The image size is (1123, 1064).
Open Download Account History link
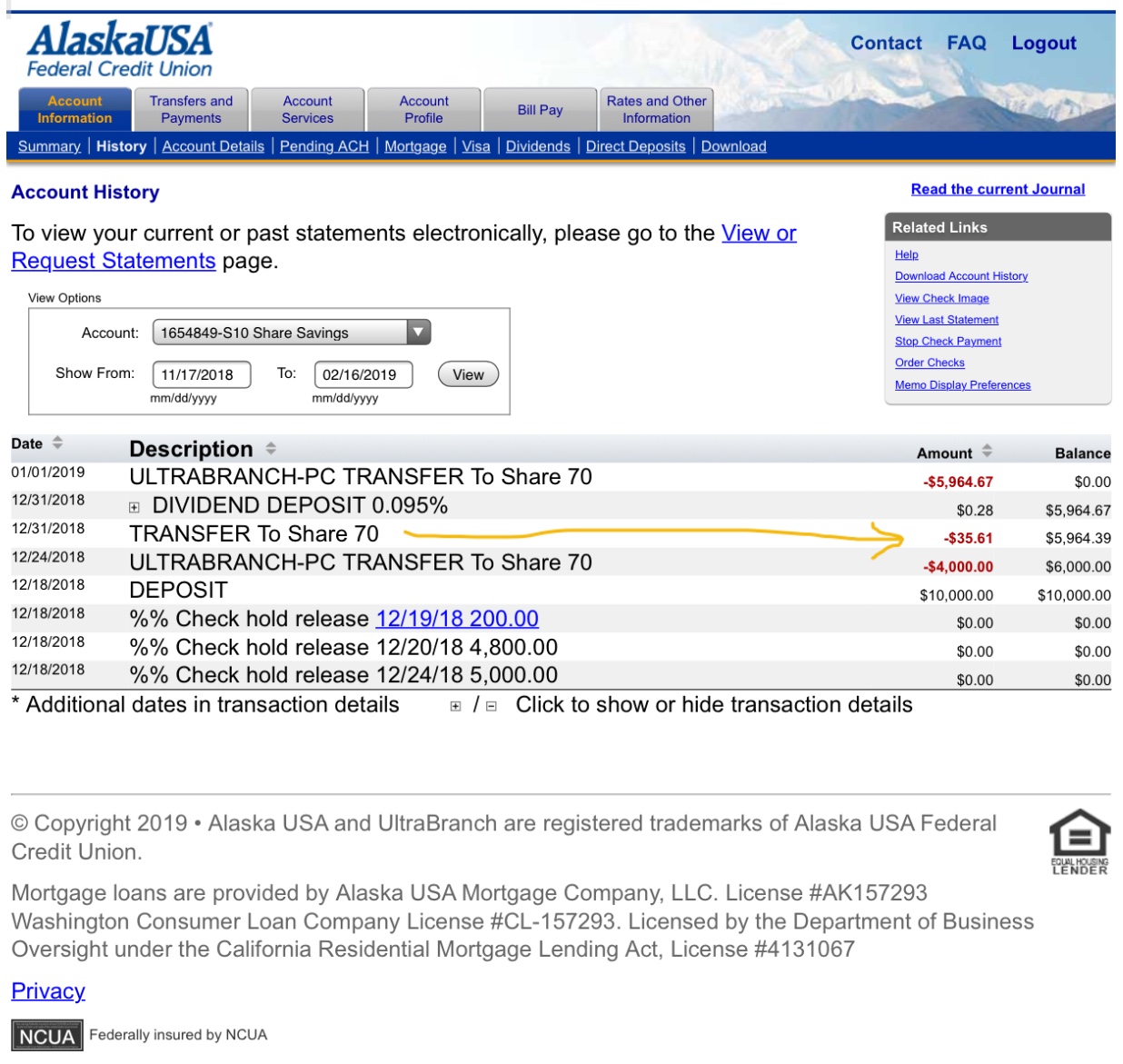tap(961, 276)
